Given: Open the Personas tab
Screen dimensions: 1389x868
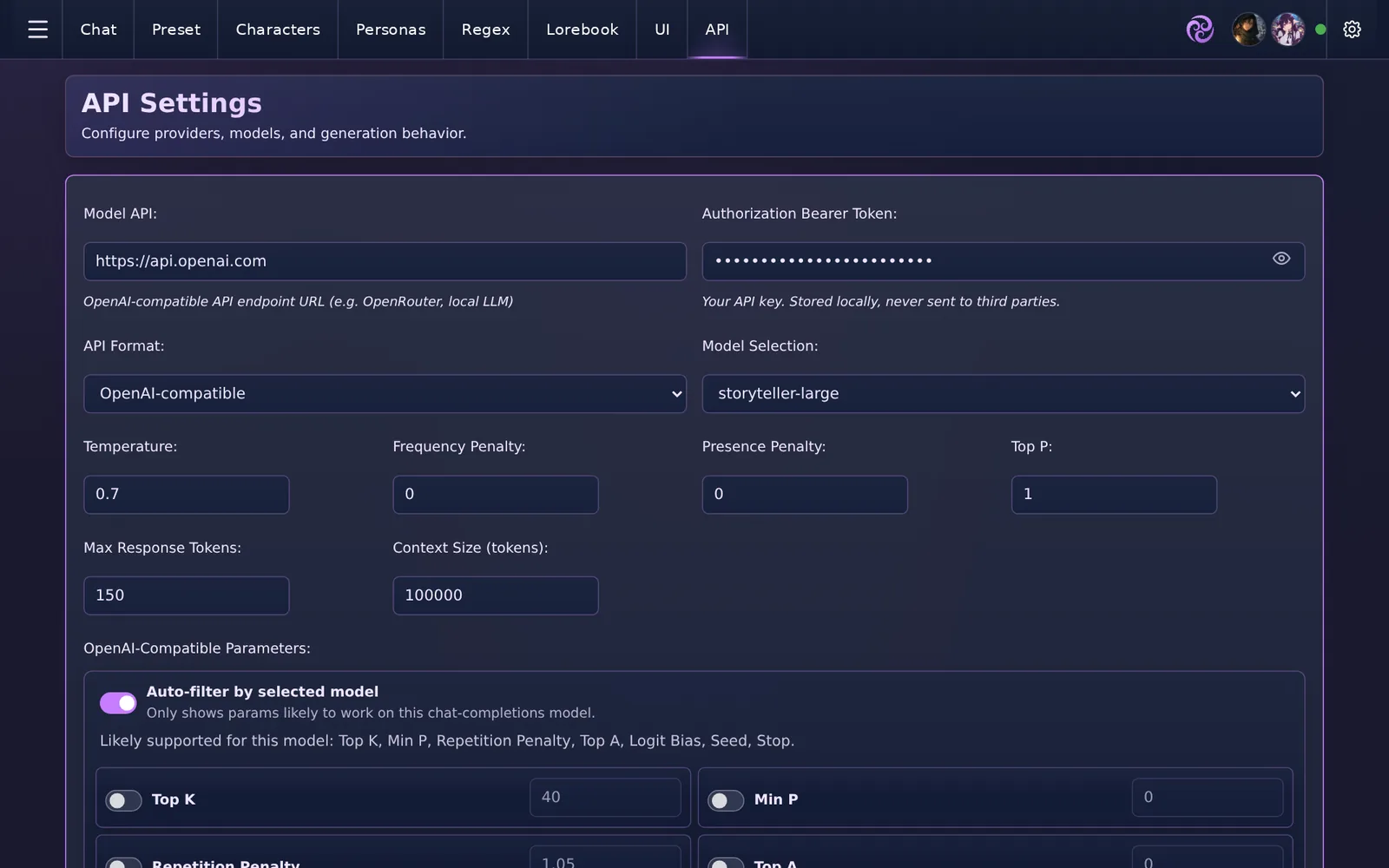Looking at the screenshot, I should tap(391, 30).
